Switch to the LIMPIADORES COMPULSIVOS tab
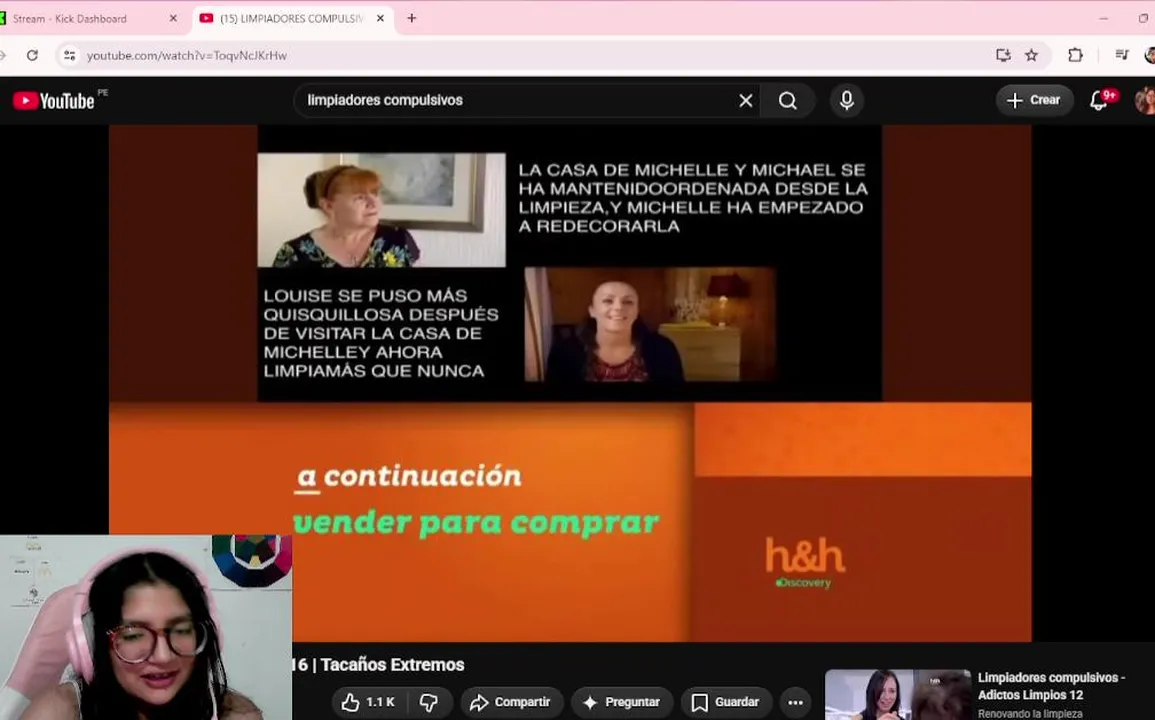This screenshot has height=720, width=1155. (x=292, y=18)
